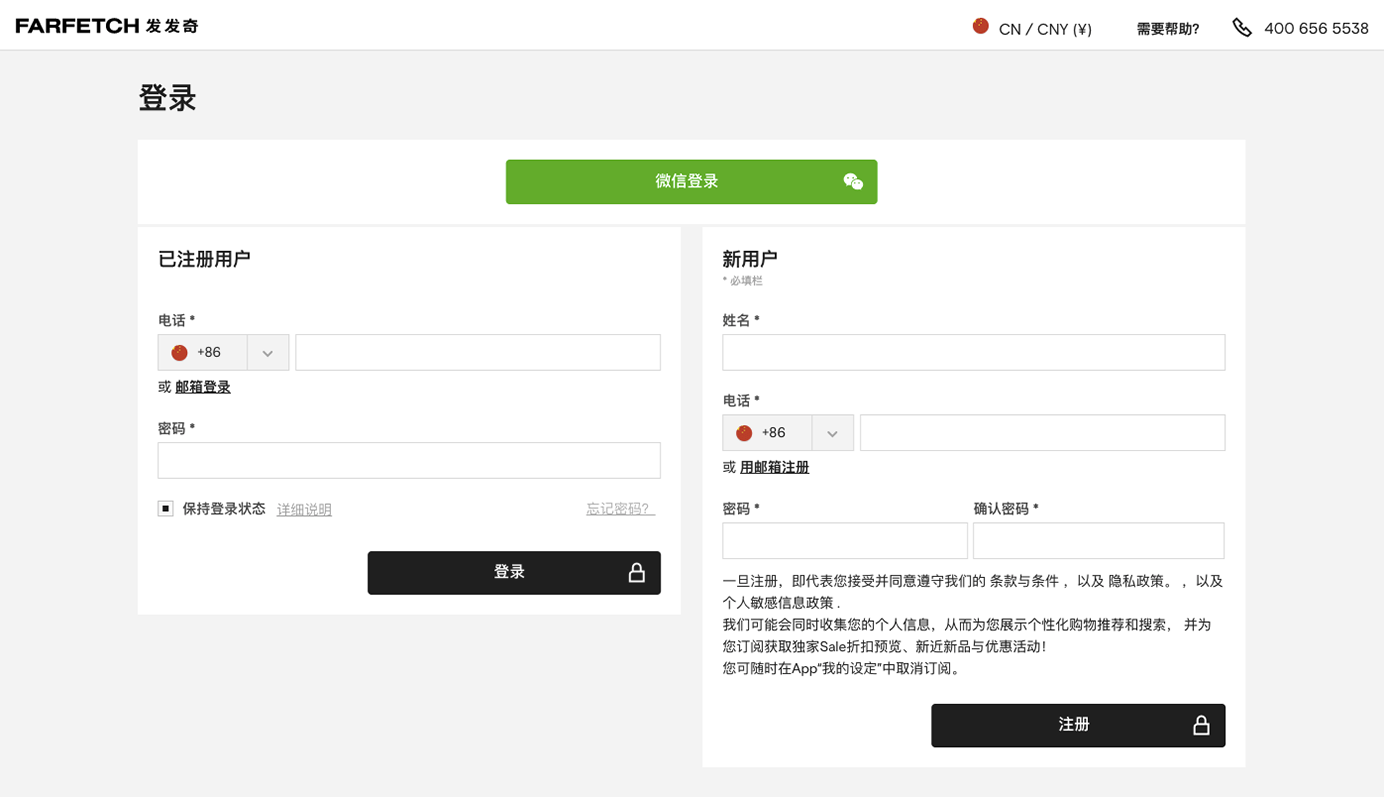Click the WeChat icon on green button

853,182
